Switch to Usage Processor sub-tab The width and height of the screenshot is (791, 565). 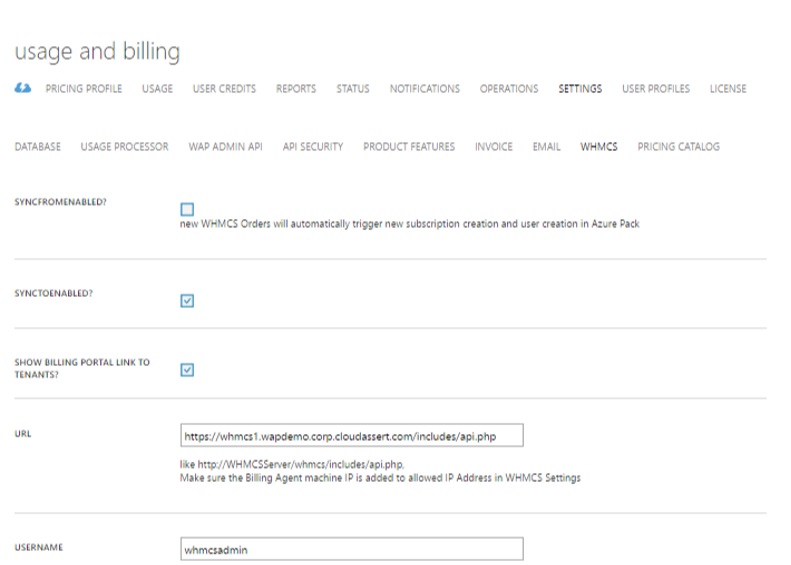coord(125,147)
